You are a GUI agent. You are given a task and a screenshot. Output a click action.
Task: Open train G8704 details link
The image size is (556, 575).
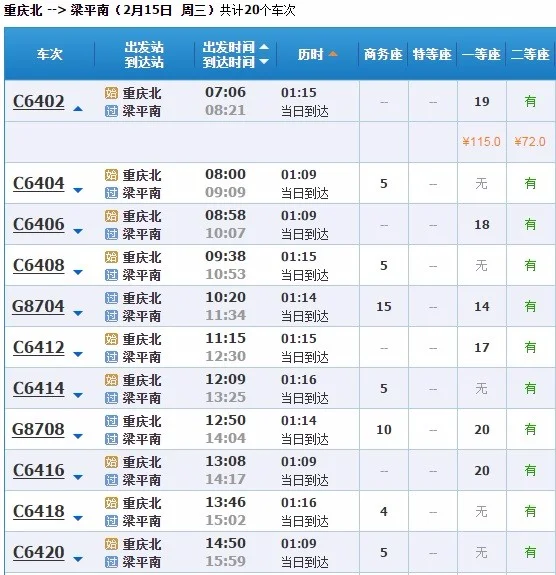coord(38,307)
